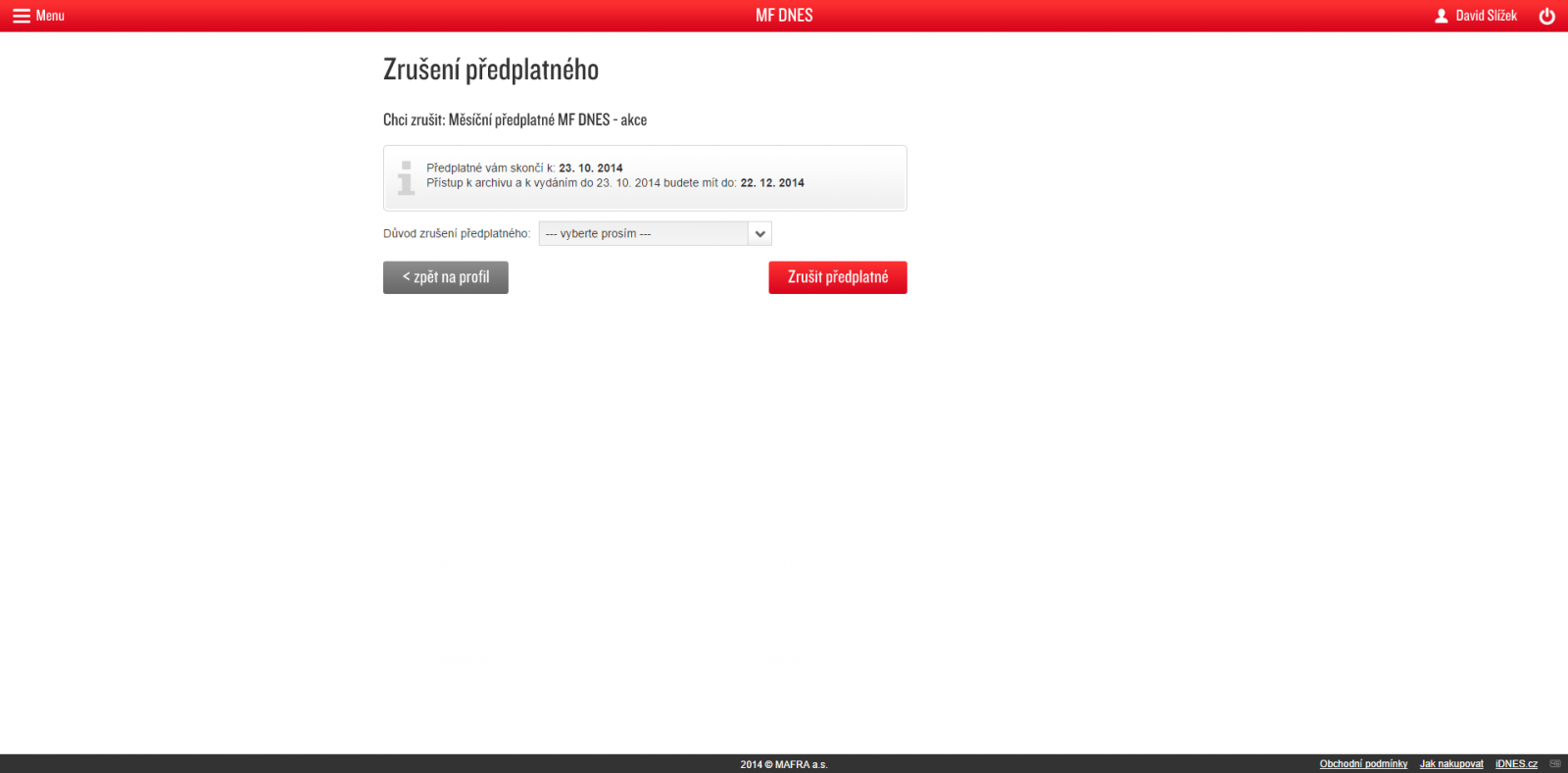Open the 'Jak nakupovat' footer link
This screenshot has width=1568, height=773.
coord(1451,764)
